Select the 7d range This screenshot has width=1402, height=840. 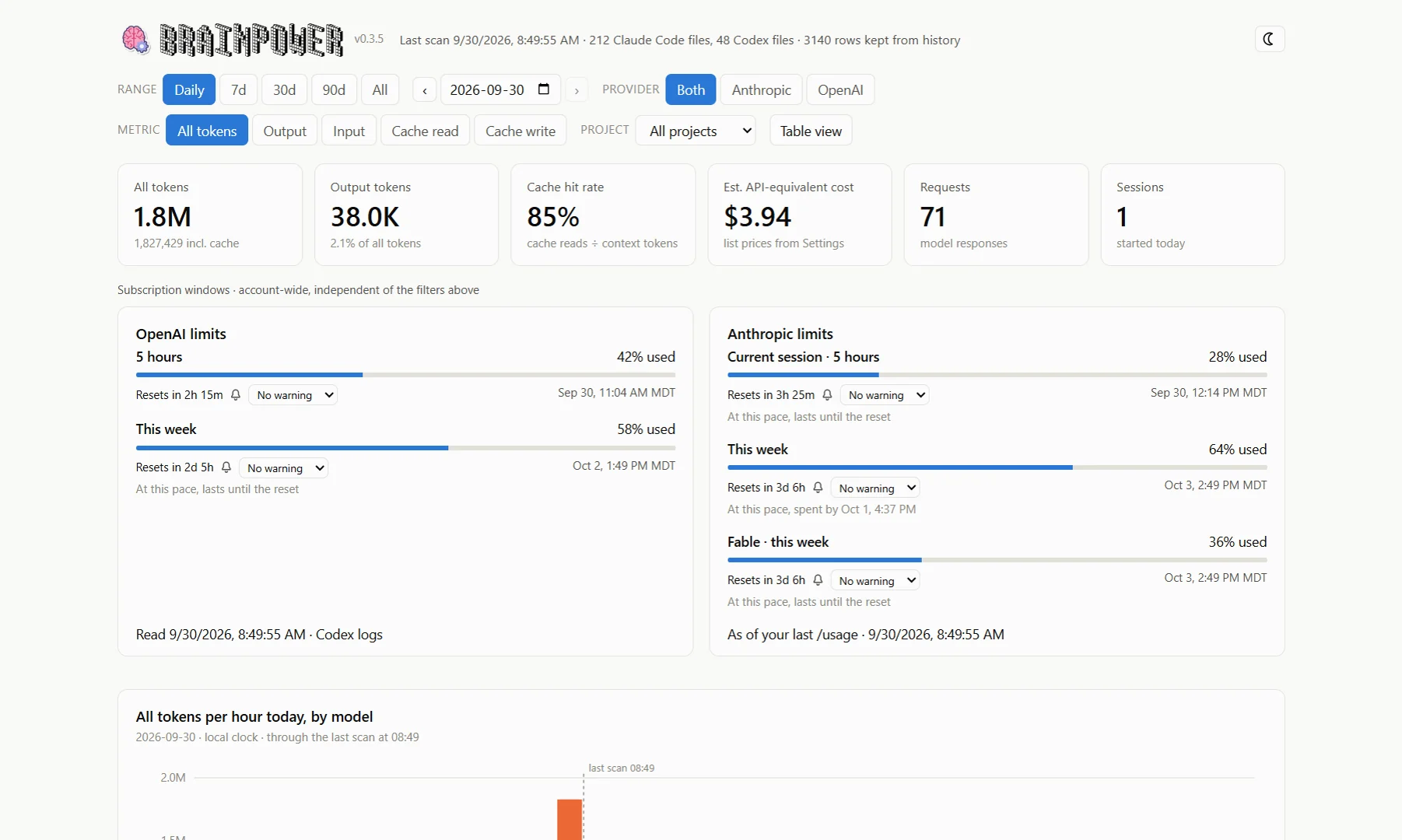[238, 89]
